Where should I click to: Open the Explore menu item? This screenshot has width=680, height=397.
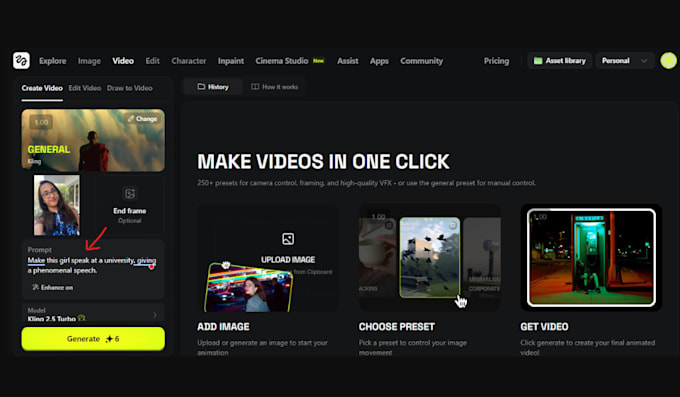(52, 61)
